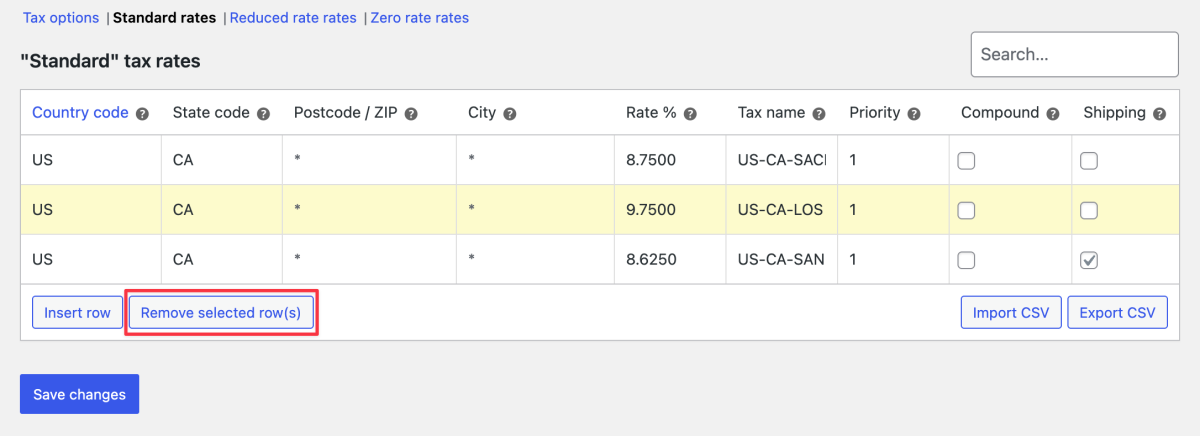This screenshot has height=436, width=1200.
Task: Open the Tax options tab
Action: (61, 18)
